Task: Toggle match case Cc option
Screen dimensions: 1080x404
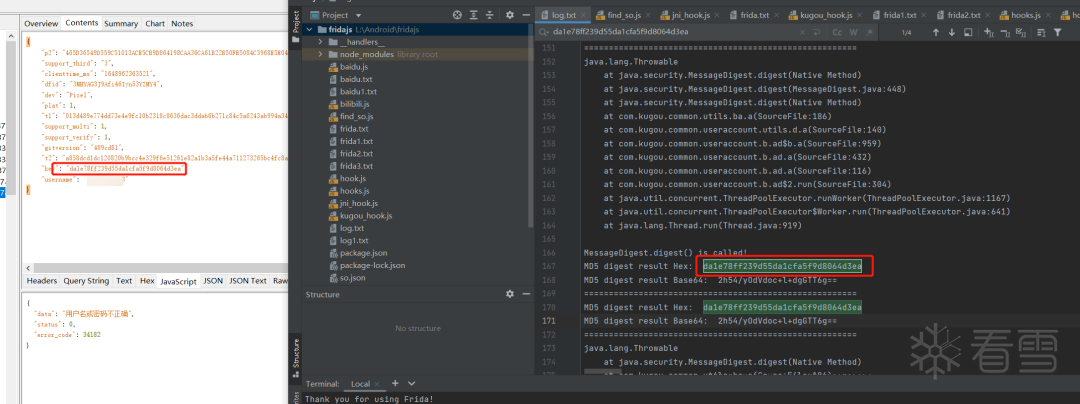Action: click(x=838, y=32)
